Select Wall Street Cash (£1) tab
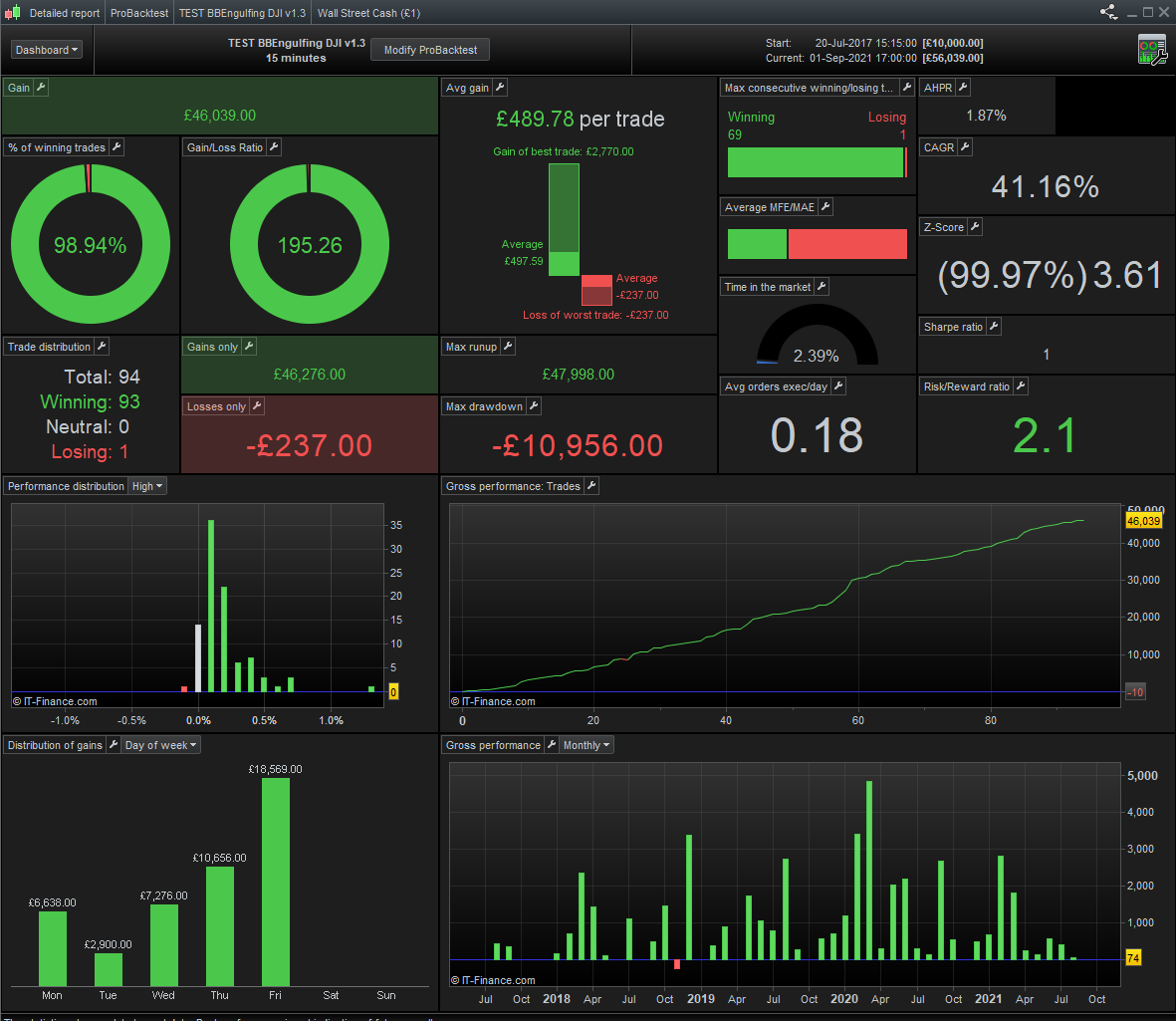1176x1021 pixels. 369,13
